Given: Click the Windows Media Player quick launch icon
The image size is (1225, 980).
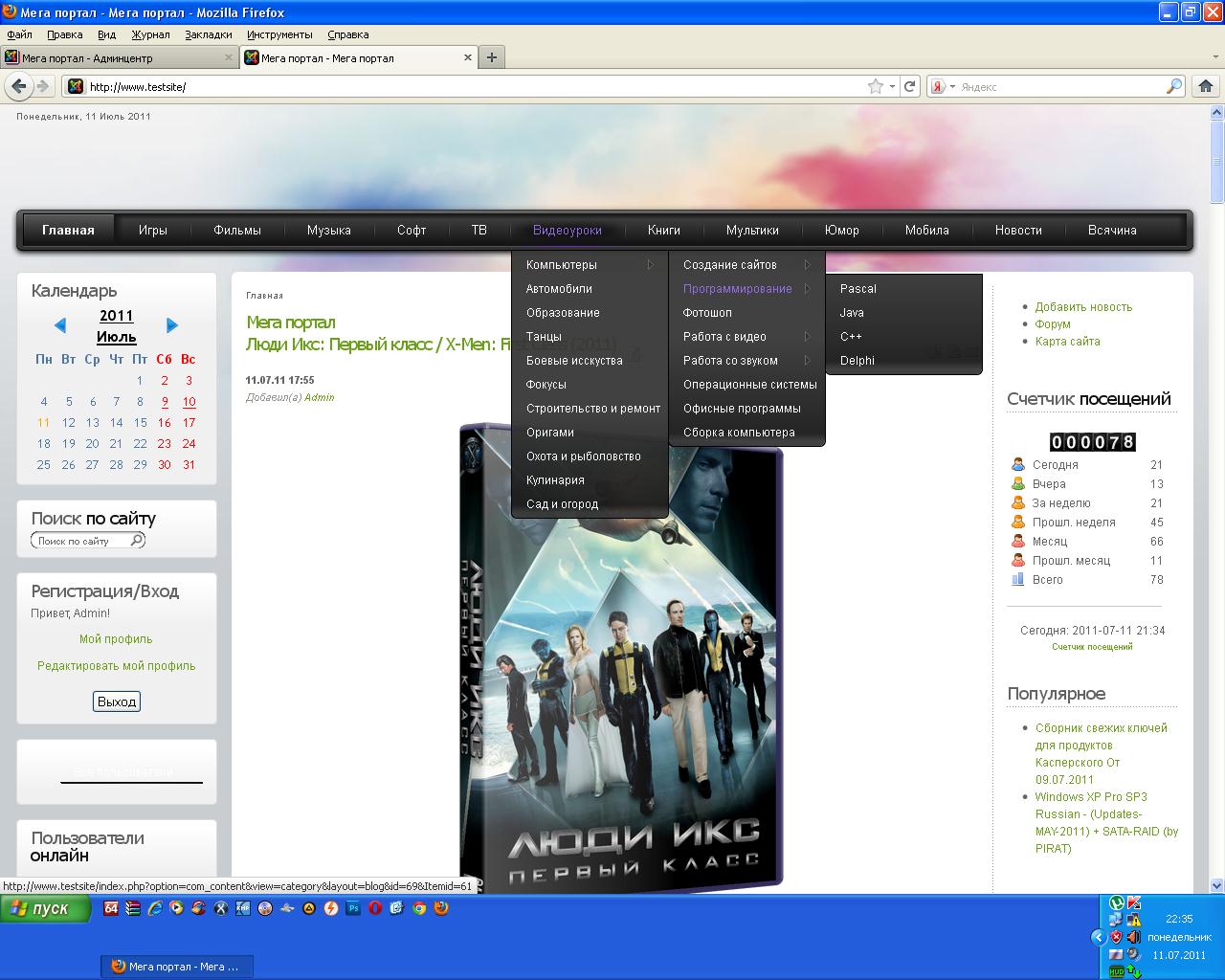Looking at the screenshot, I should [x=176, y=908].
